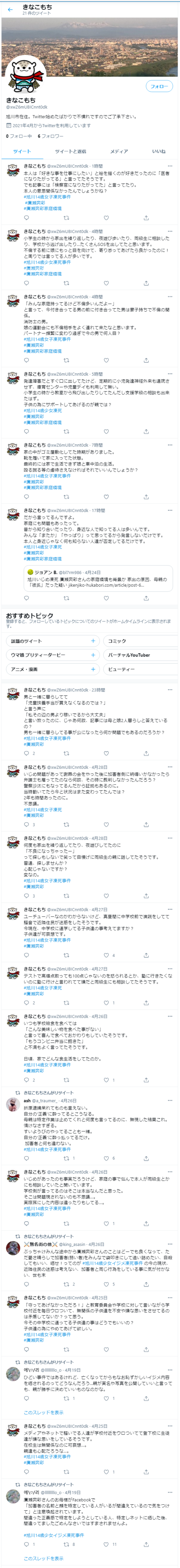Like the tweet posted 5時間 ago
This screenshot has height=1568, width=180.
coord(106,431)
